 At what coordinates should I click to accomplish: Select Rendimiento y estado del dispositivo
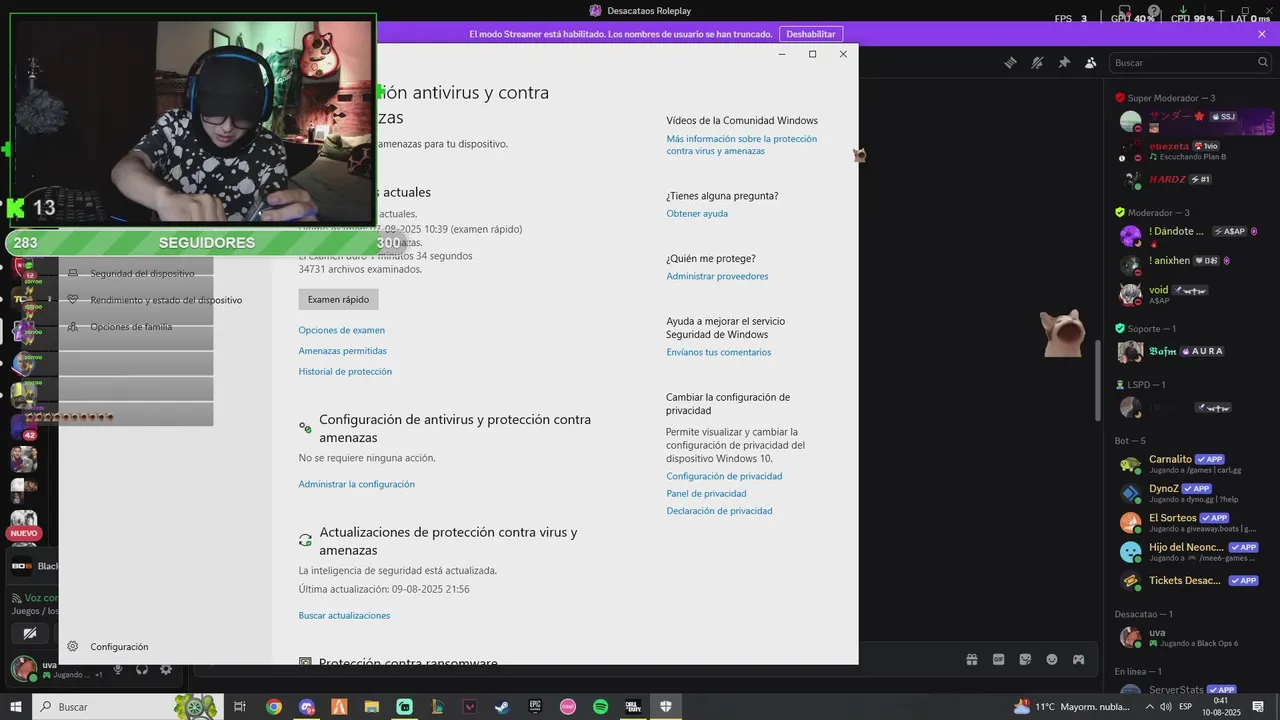coord(165,300)
